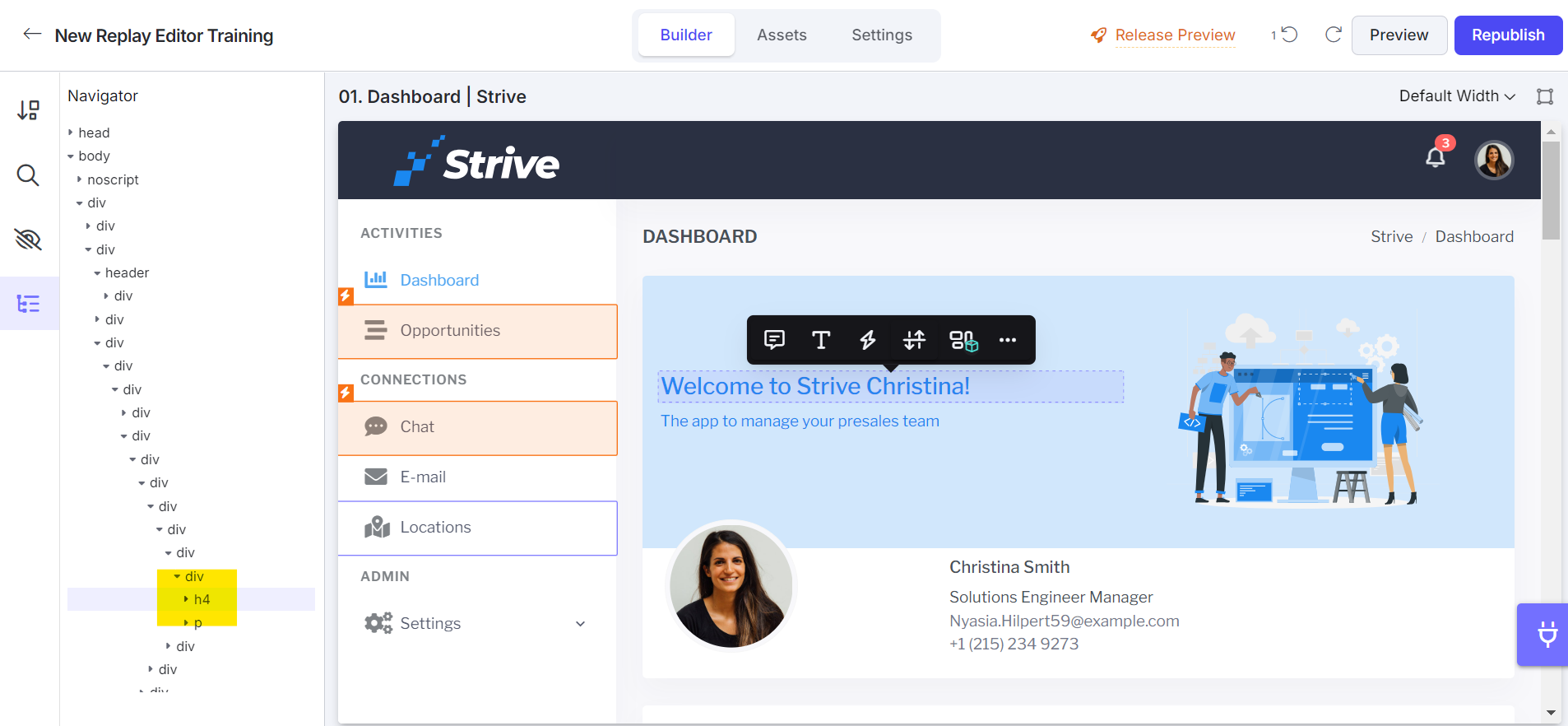Open Dashboard in the Strive menu
1568x726 pixels.
point(439,280)
